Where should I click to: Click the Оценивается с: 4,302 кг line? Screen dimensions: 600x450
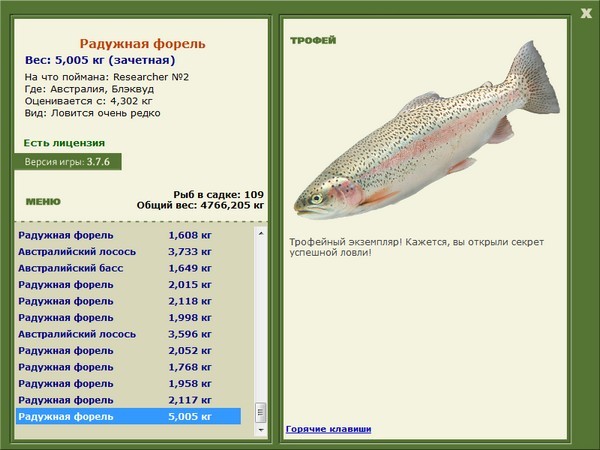coord(88,101)
